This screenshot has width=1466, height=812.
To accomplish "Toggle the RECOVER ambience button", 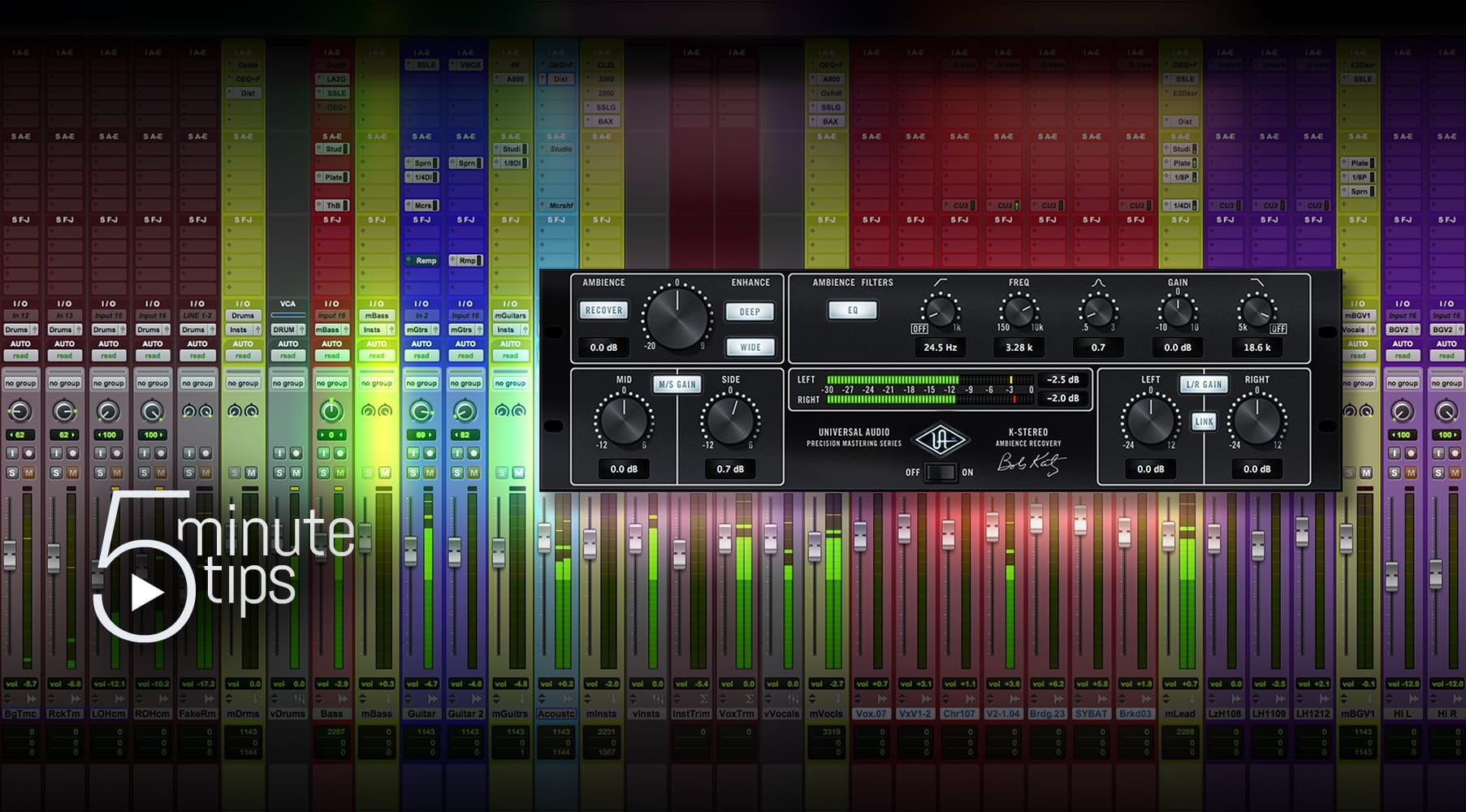I will coord(603,310).
